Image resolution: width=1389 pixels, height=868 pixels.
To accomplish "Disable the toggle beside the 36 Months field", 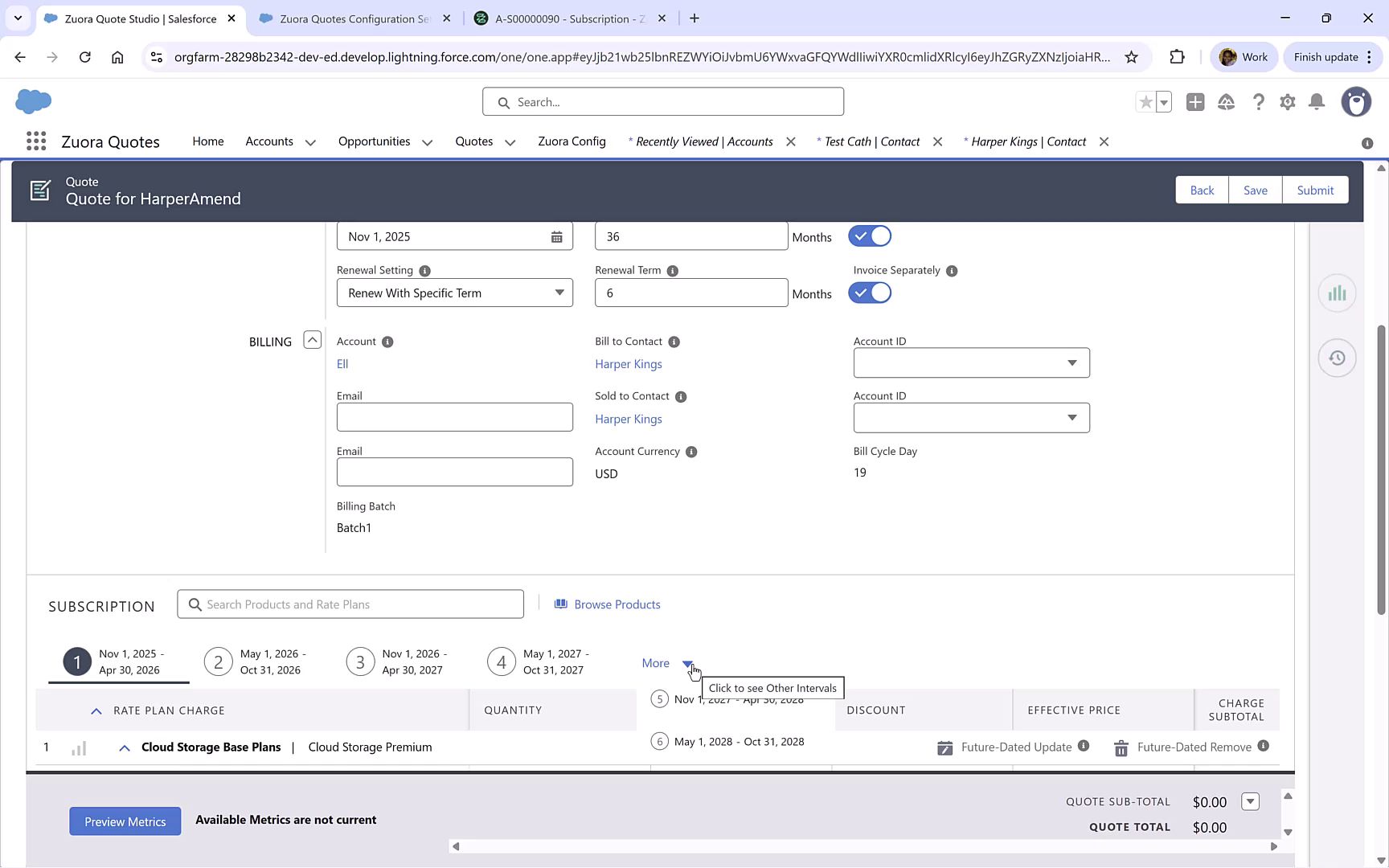I will point(870,235).
